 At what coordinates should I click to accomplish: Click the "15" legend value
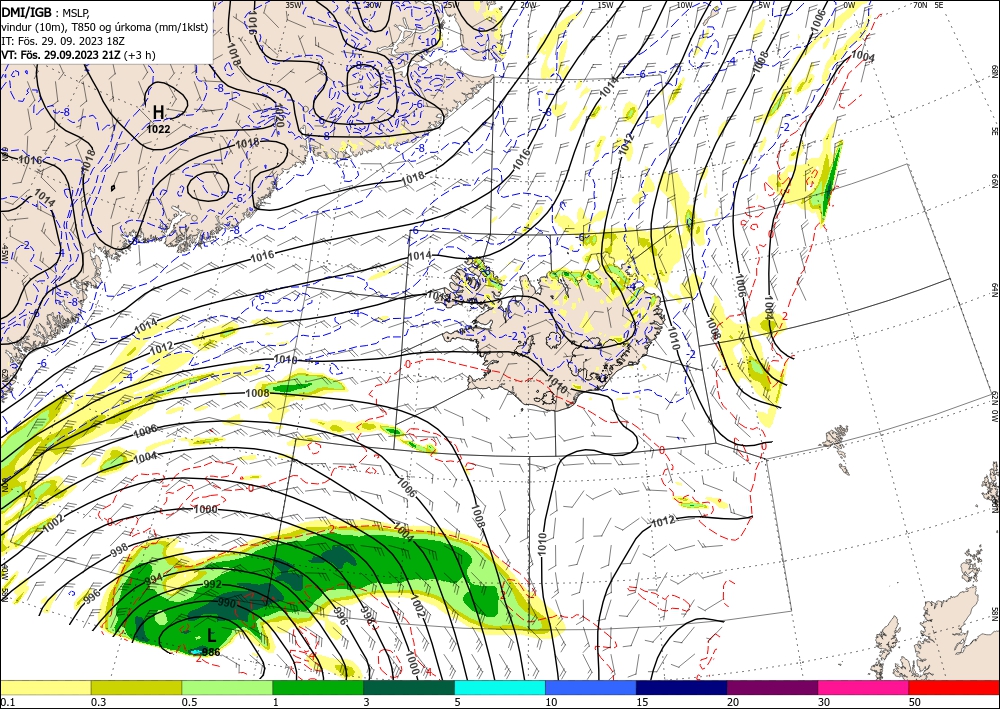pyautogui.click(x=642, y=702)
